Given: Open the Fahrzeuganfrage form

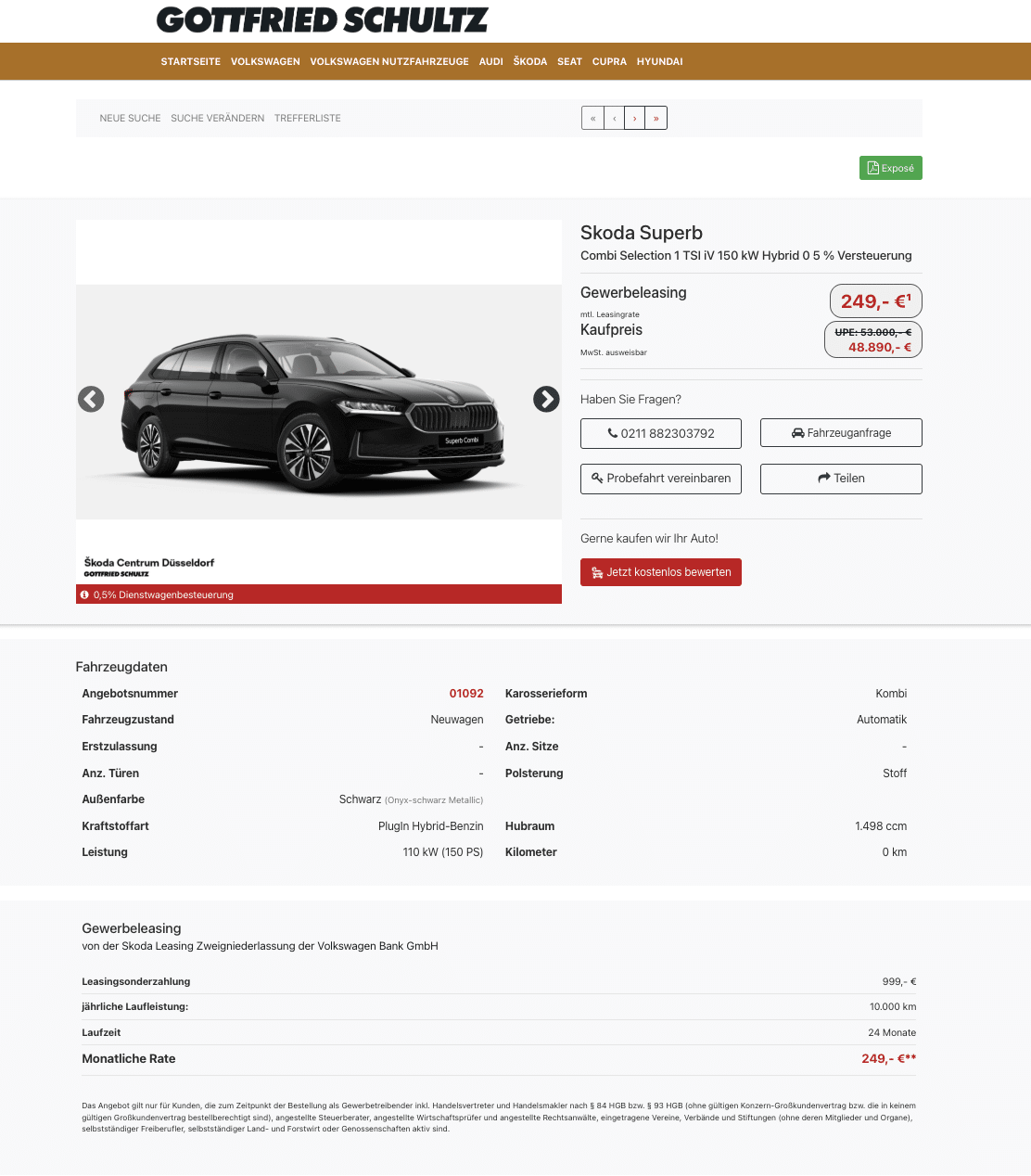Looking at the screenshot, I should [x=841, y=433].
